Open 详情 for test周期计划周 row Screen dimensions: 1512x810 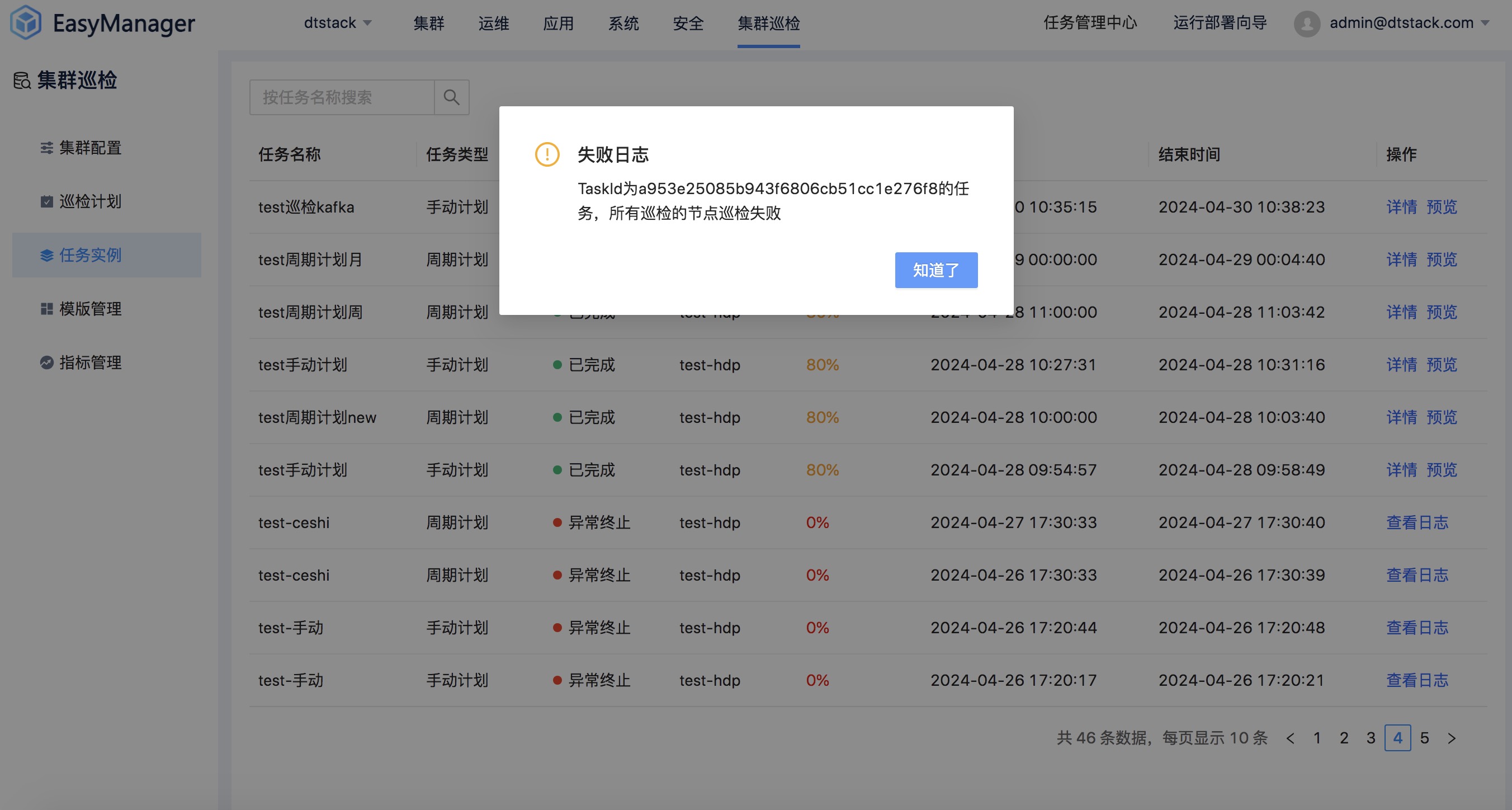1402,312
